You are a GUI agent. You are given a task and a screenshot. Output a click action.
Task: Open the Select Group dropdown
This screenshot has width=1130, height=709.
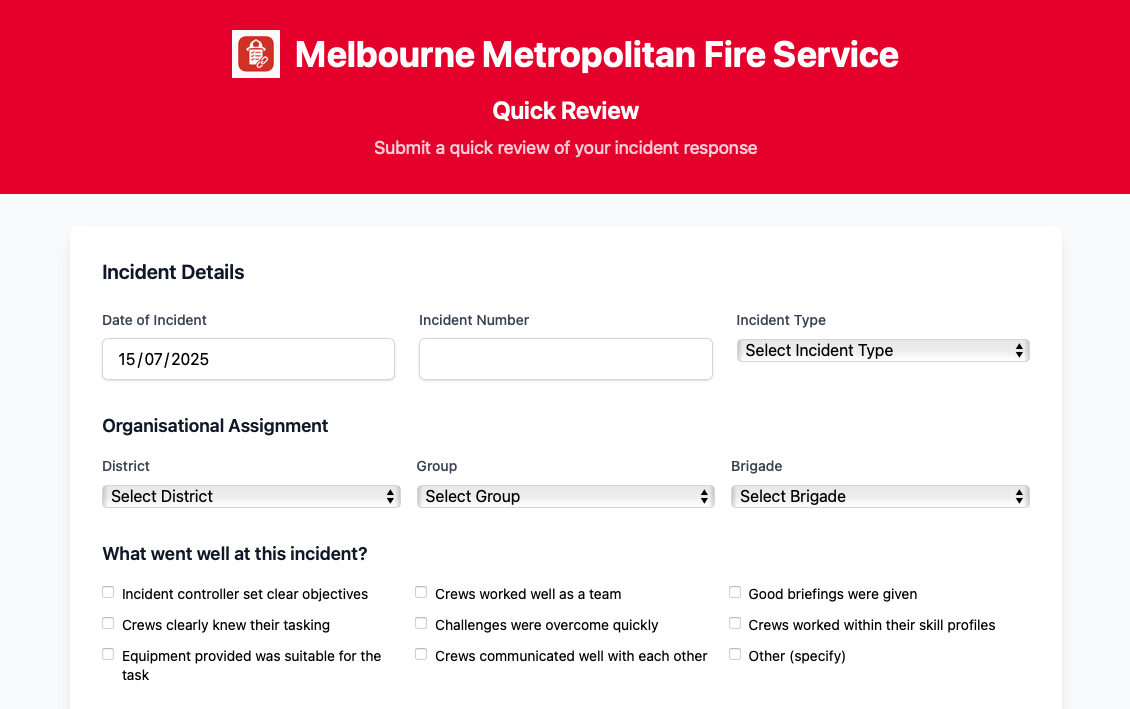(565, 496)
